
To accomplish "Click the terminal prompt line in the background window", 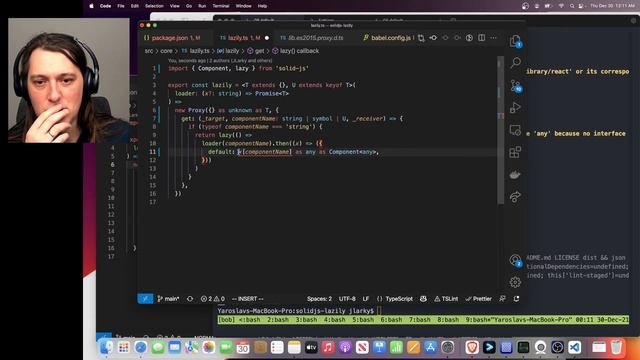I will tap(299, 311).
